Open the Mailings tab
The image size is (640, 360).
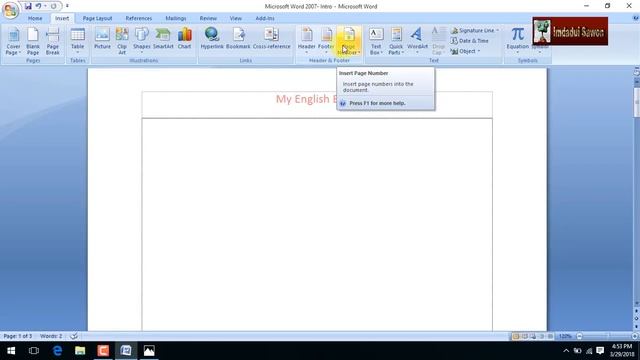176,18
